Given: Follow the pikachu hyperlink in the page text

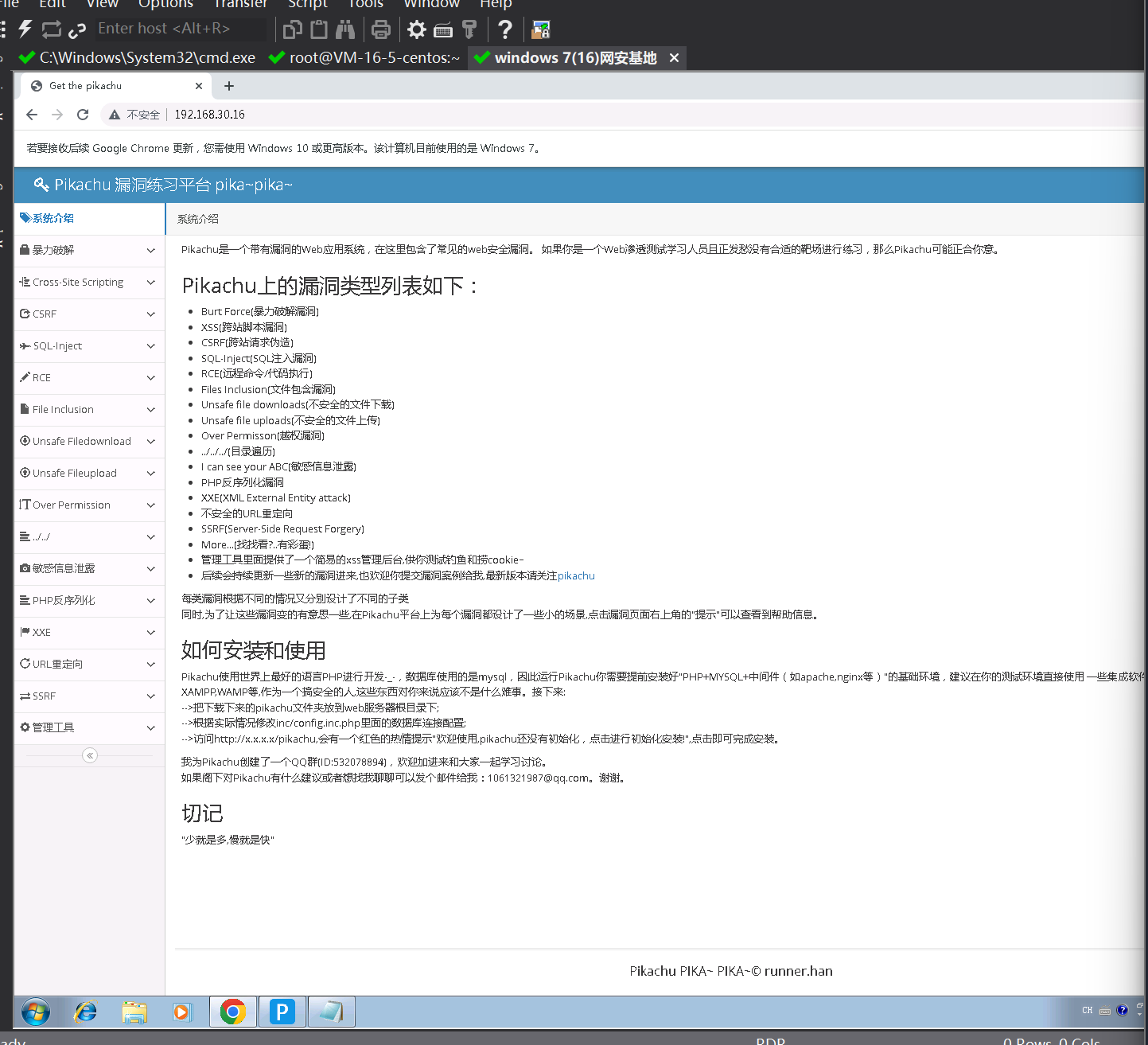Looking at the screenshot, I should coord(576,575).
